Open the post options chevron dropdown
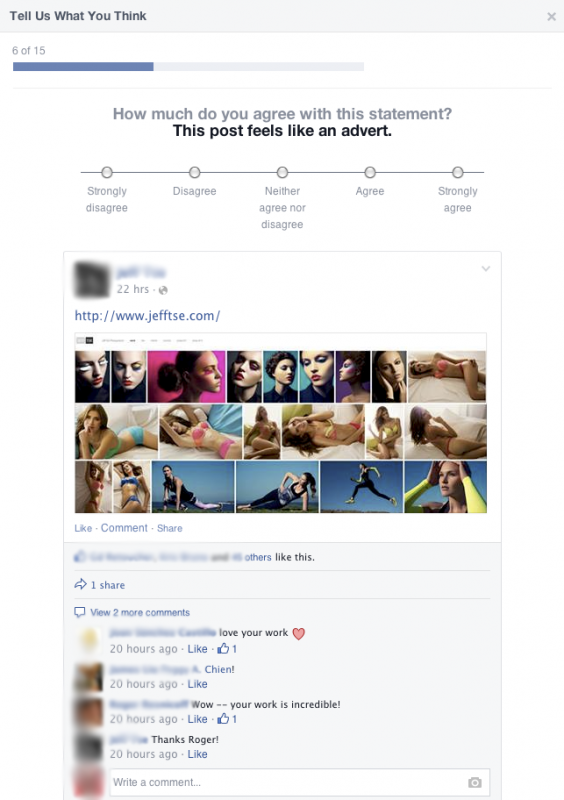 485,268
